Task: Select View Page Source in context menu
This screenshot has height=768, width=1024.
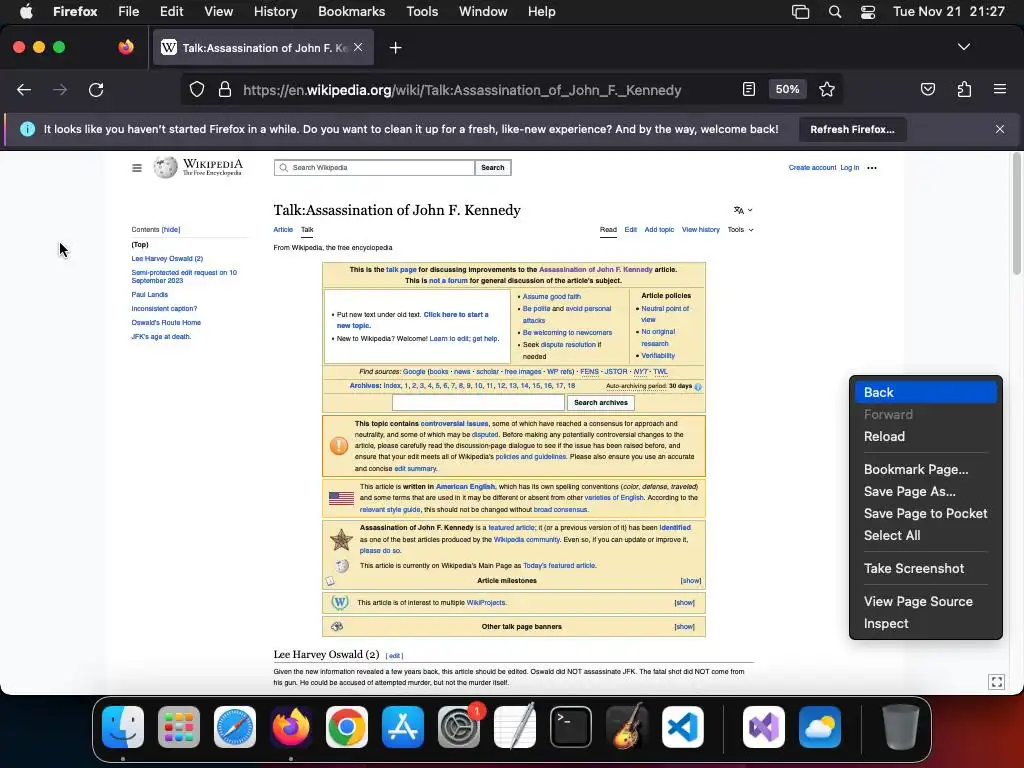Action: click(925, 601)
